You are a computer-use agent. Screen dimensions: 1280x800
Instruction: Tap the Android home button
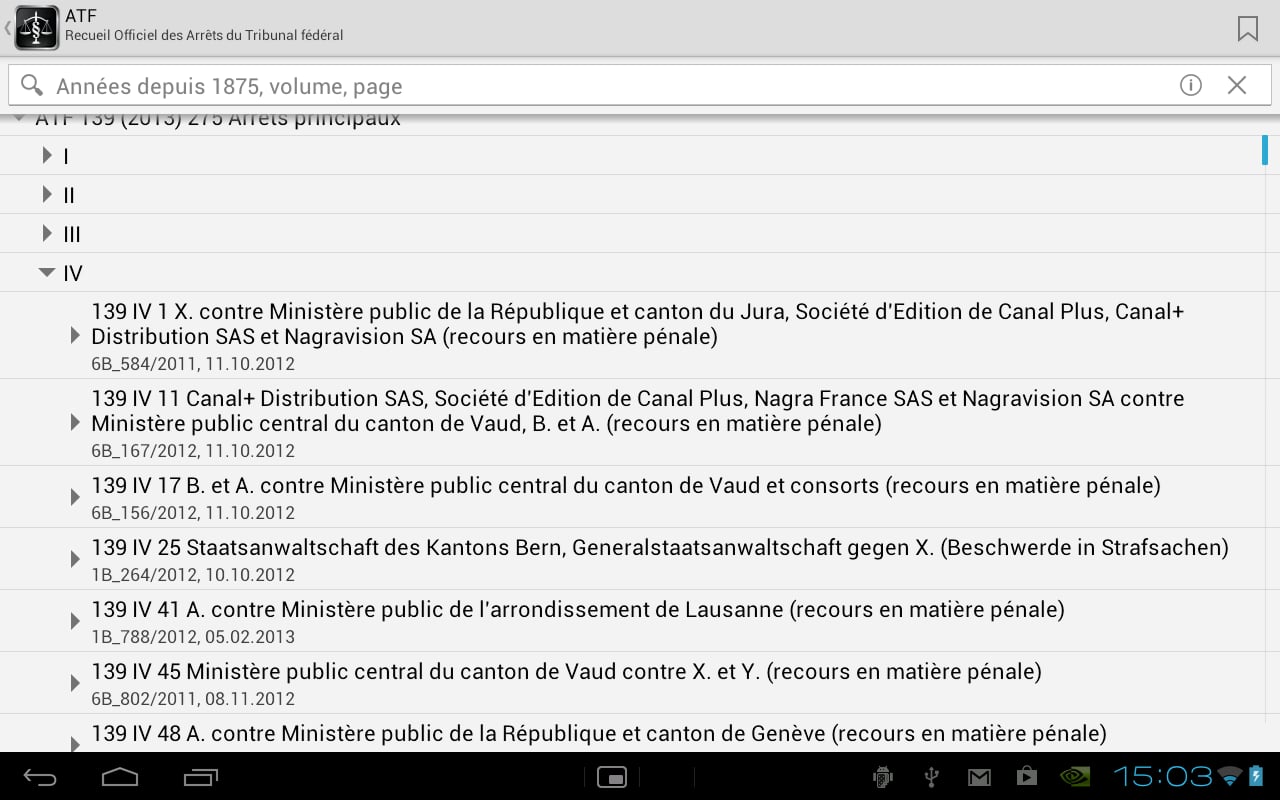(120, 777)
